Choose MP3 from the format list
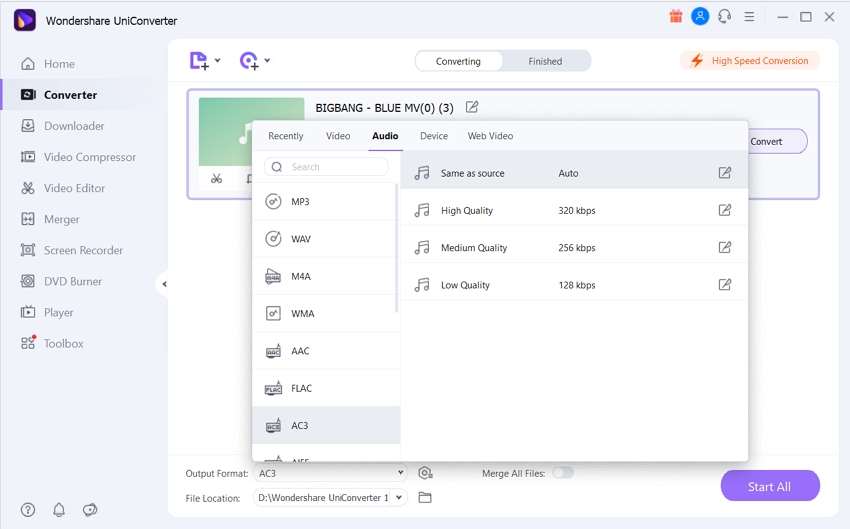Screen dimensions: 850x529 click(325, 202)
